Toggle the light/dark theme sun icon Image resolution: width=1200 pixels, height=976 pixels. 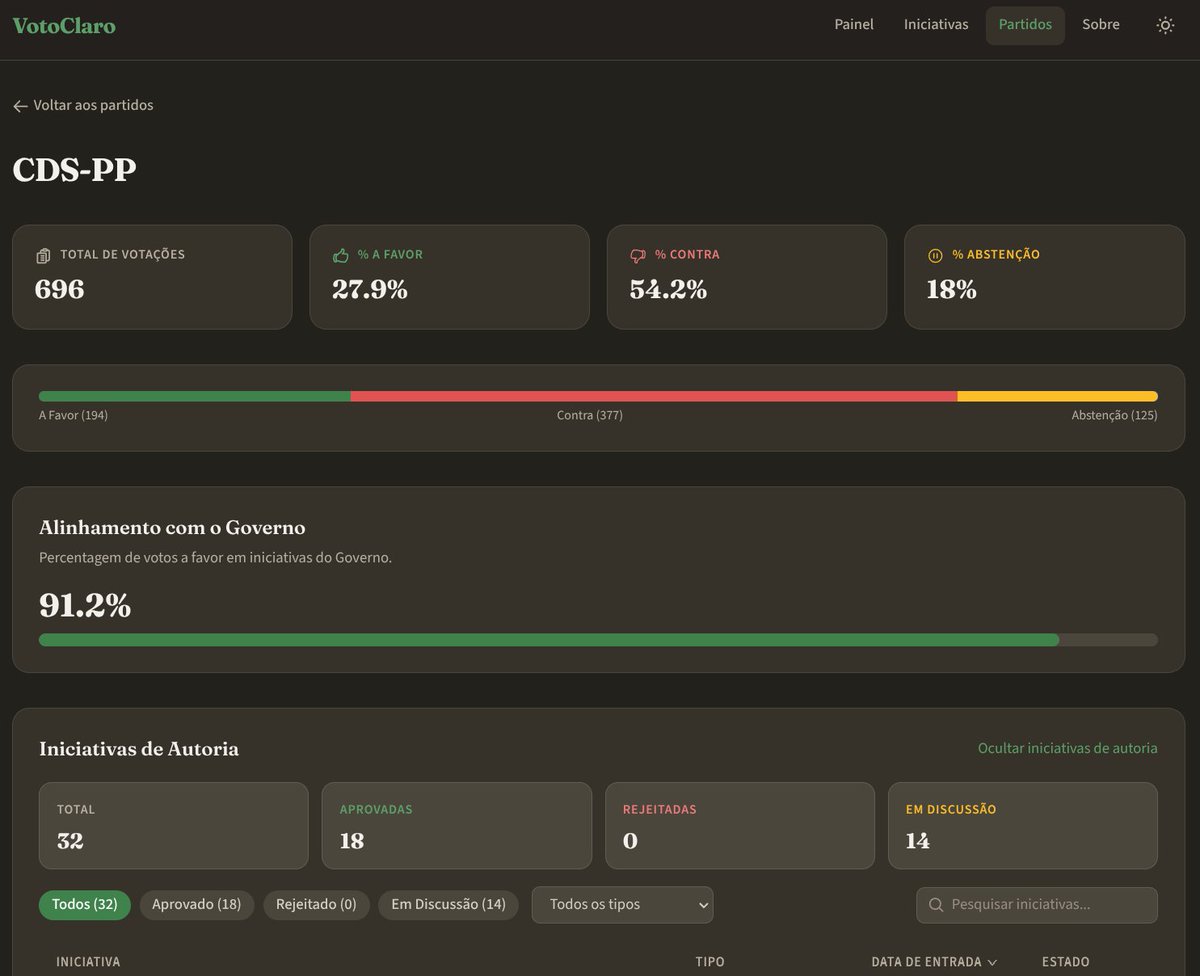pyautogui.click(x=1165, y=25)
